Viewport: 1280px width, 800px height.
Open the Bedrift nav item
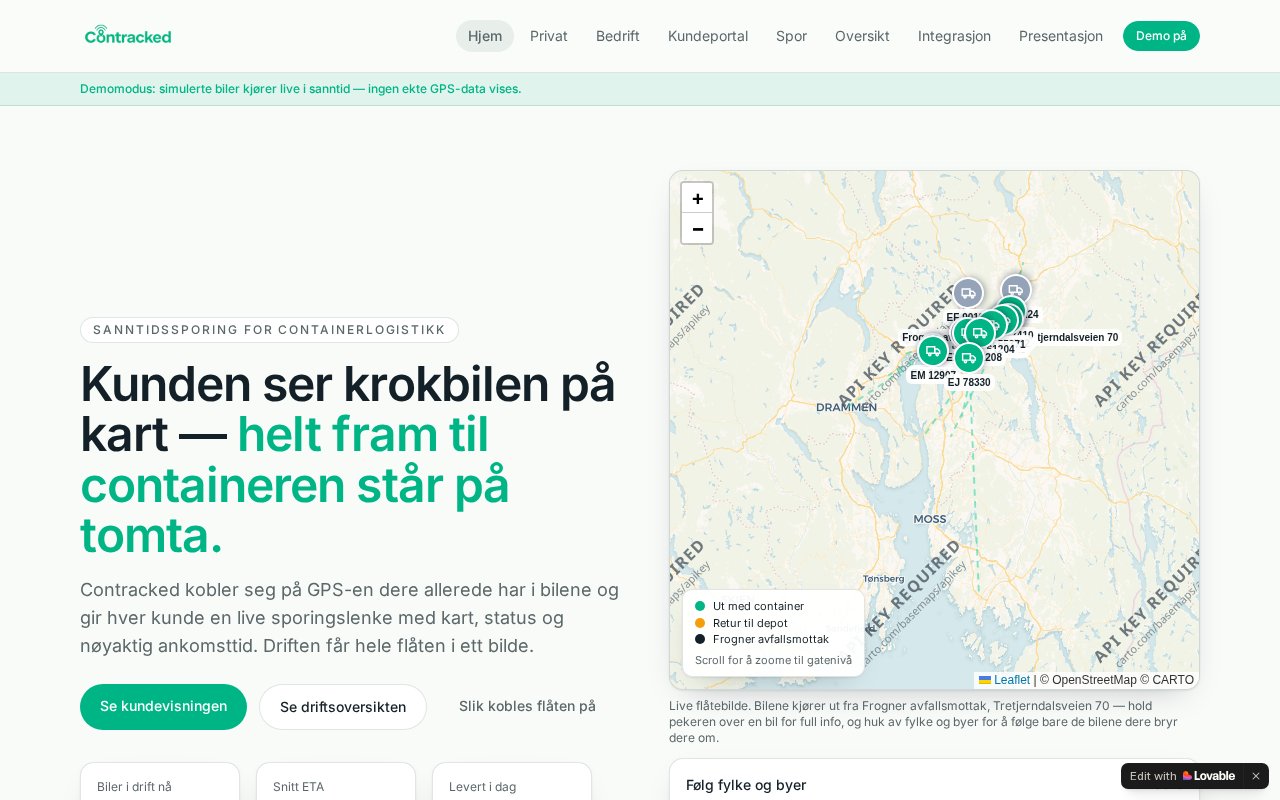618,36
